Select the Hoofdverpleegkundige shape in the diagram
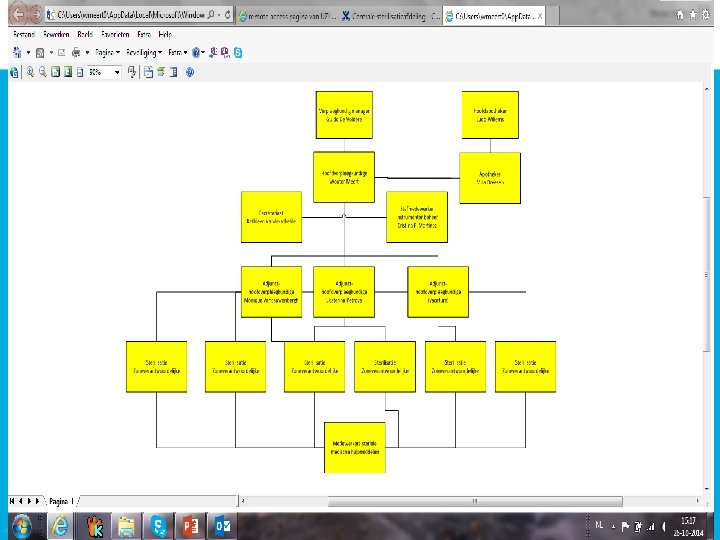 (344, 177)
